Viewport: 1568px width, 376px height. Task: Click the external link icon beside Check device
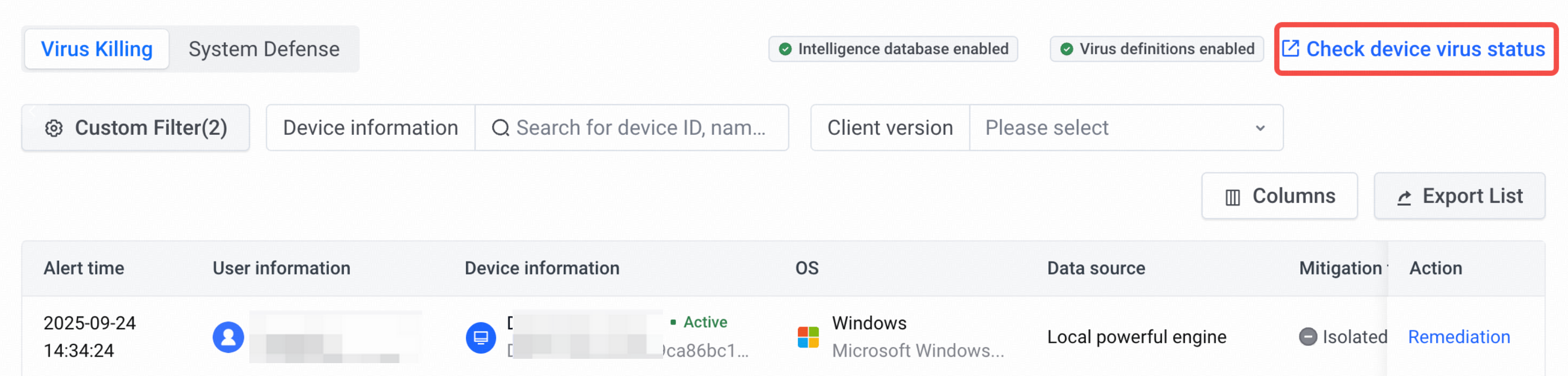(1290, 49)
